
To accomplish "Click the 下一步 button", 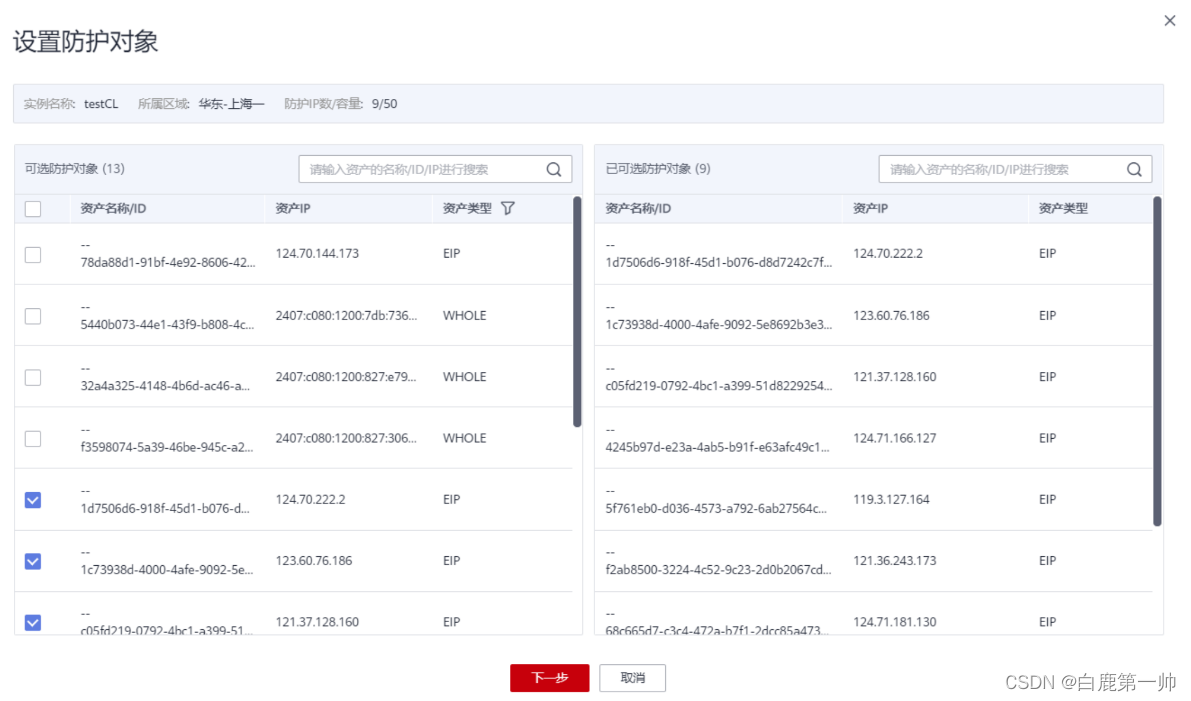I will [x=549, y=677].
